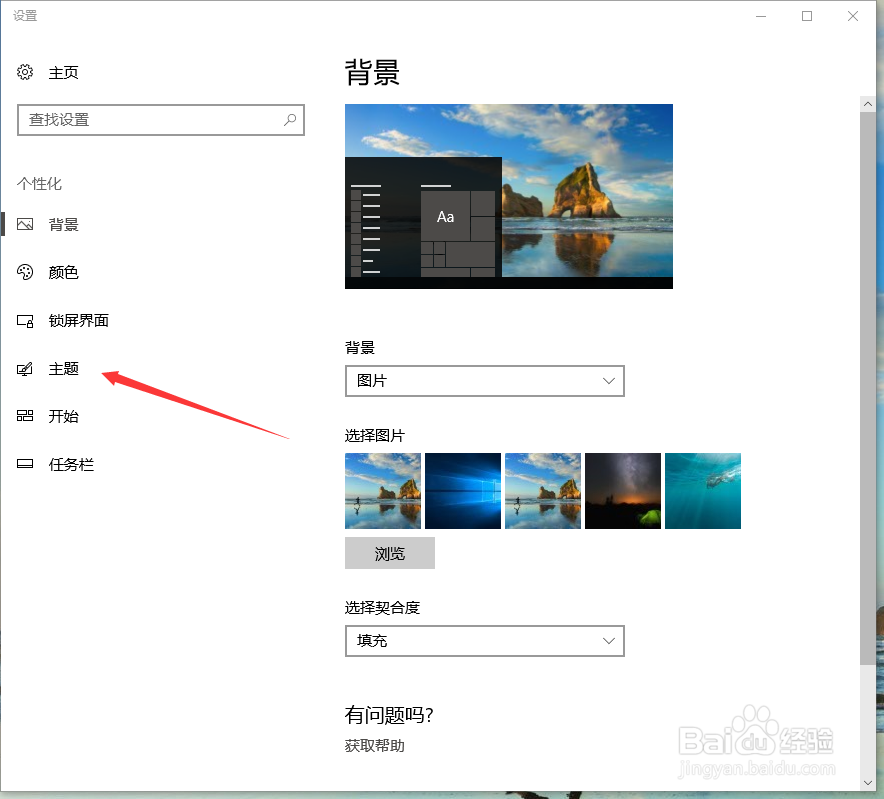
Task: Expand the 图片 background type dropdown
Action: (x=485, y=381)
